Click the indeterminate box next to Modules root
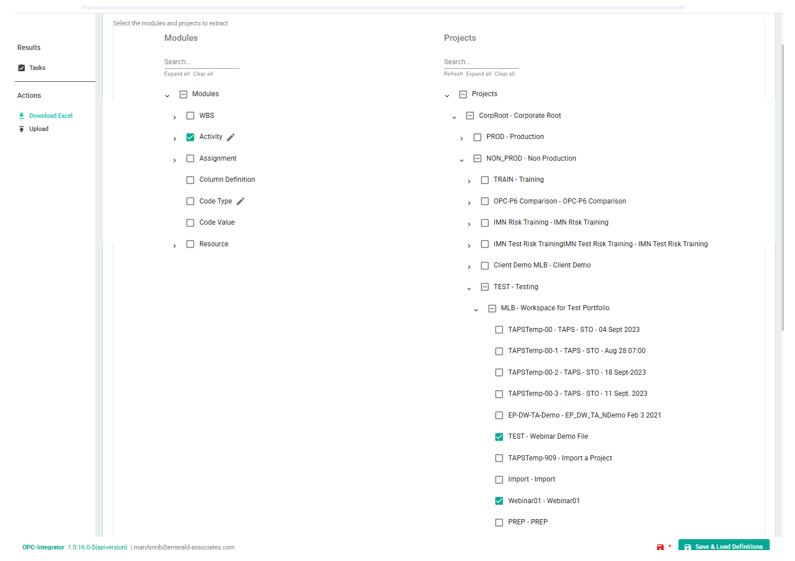Screen dimensions: 795x561 (x=183, y=94)
